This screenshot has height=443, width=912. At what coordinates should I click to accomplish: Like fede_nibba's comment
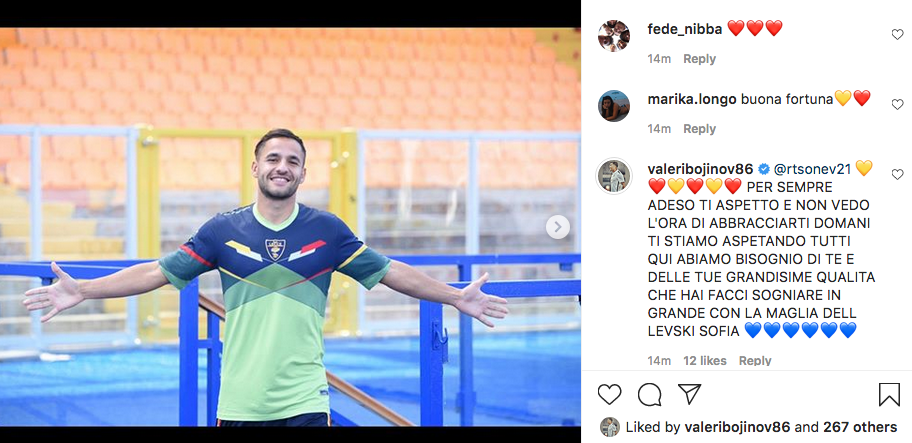pyautogui.click(x=897, y=35)
